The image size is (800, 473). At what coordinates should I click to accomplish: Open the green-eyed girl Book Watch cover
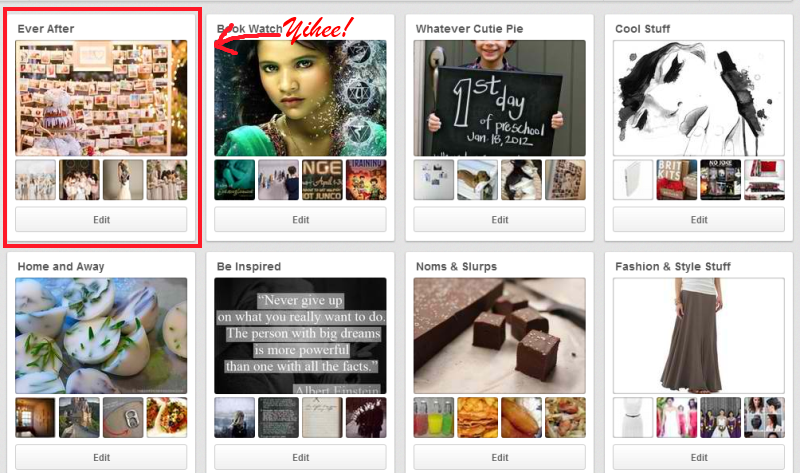[x=300, y=98]
